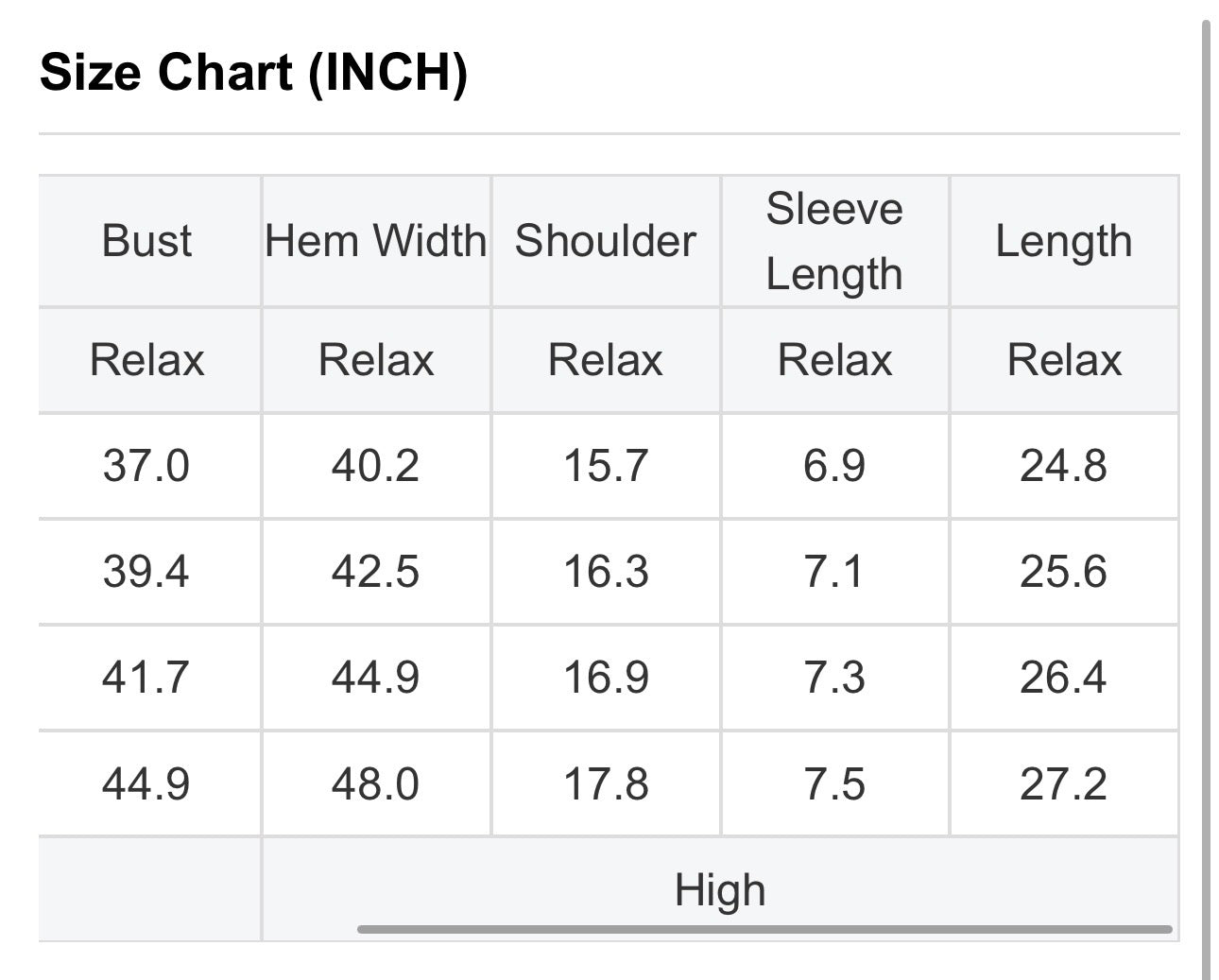This screenshot has height=980, width=1219.
Task: Click the 25.6 length value cell
Action: (x=1064, y=572)
